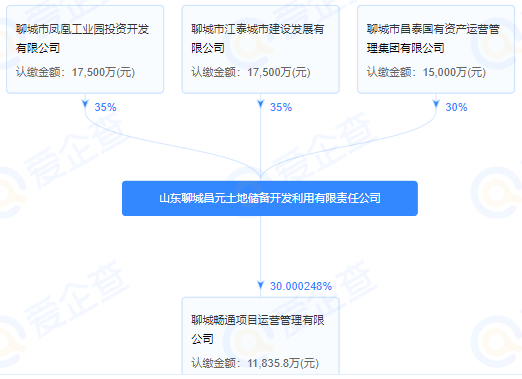The height and width of the screenshot is (379, 522).
Task: Click the 30% label under 昌泰国有资产 card
Action: pyautogui.click(x=456, y=107)
